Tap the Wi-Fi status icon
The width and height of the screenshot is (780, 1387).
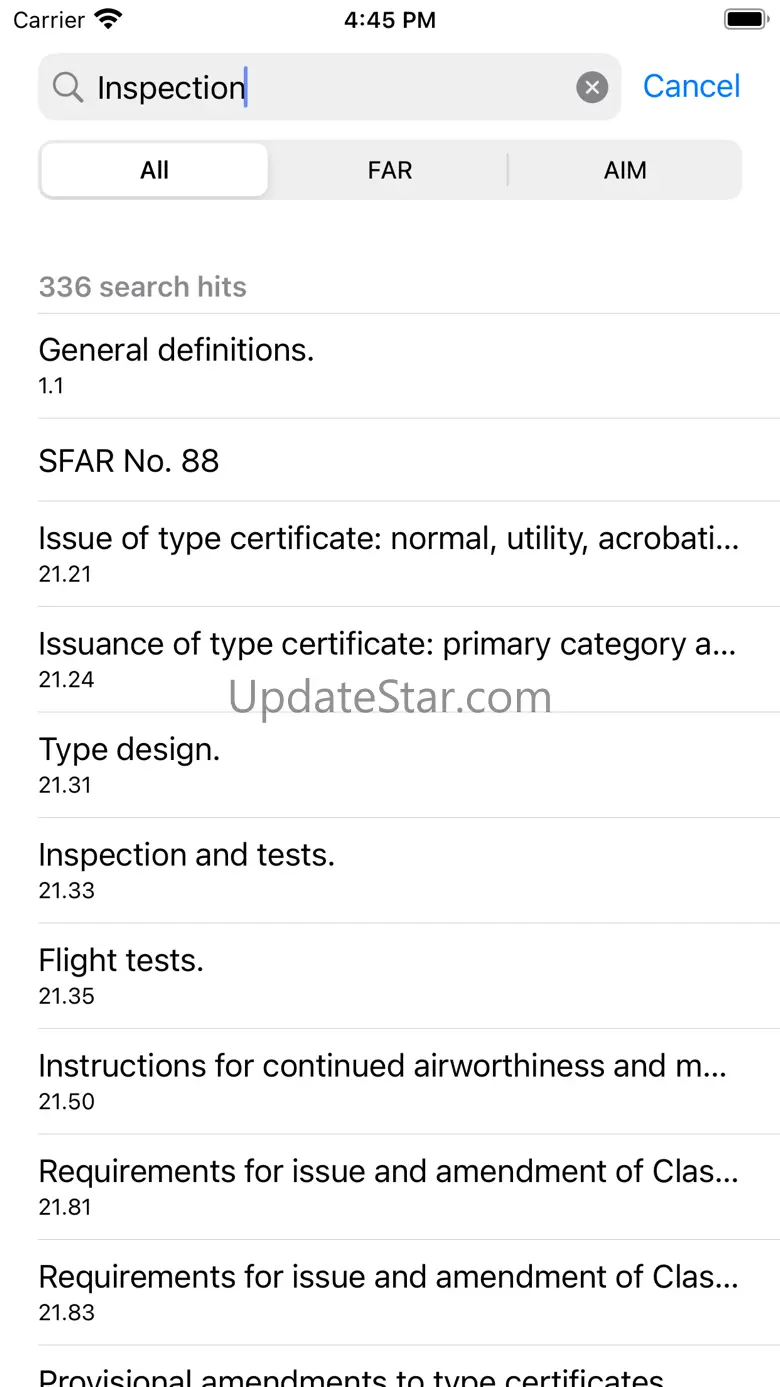click(107, 19)
